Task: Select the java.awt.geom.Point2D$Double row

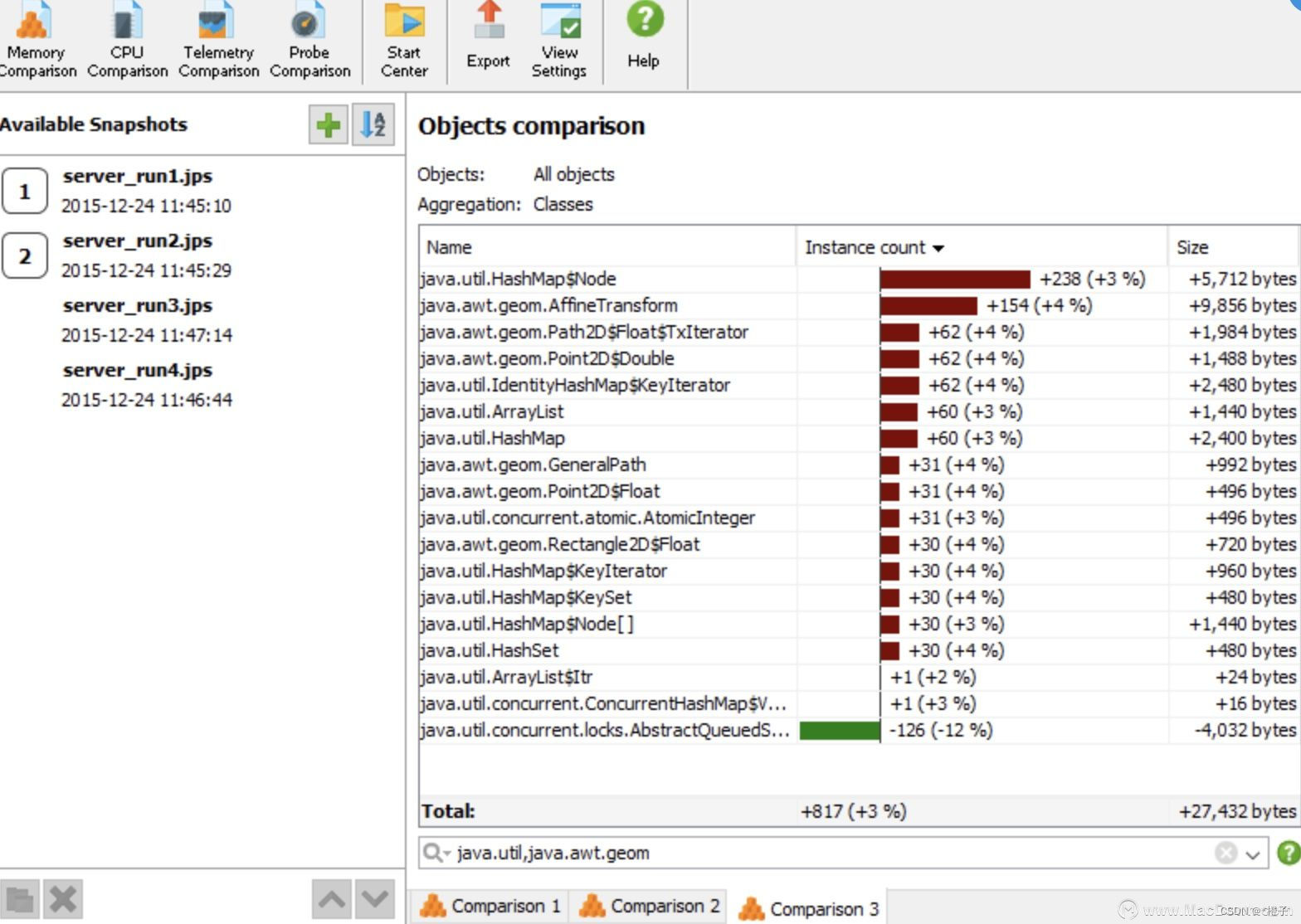Action: (x=860, y=358)
